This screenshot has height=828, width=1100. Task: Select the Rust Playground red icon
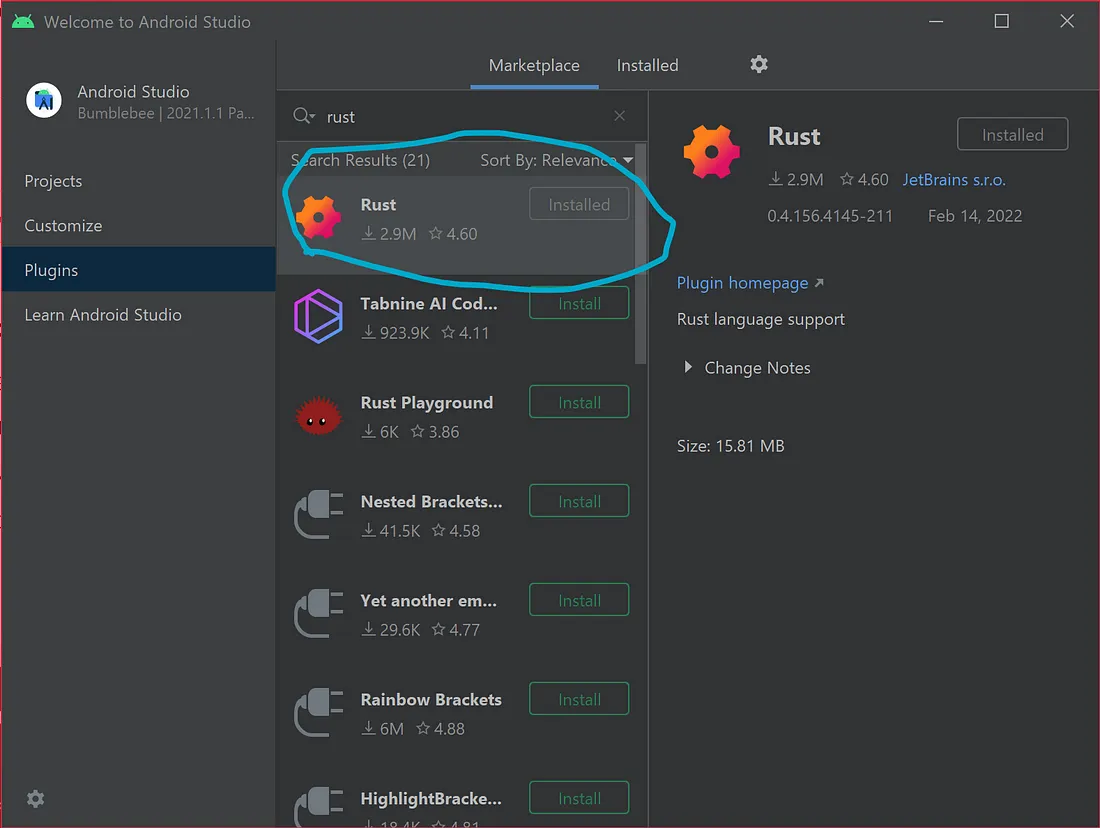(x=318, y=416)
